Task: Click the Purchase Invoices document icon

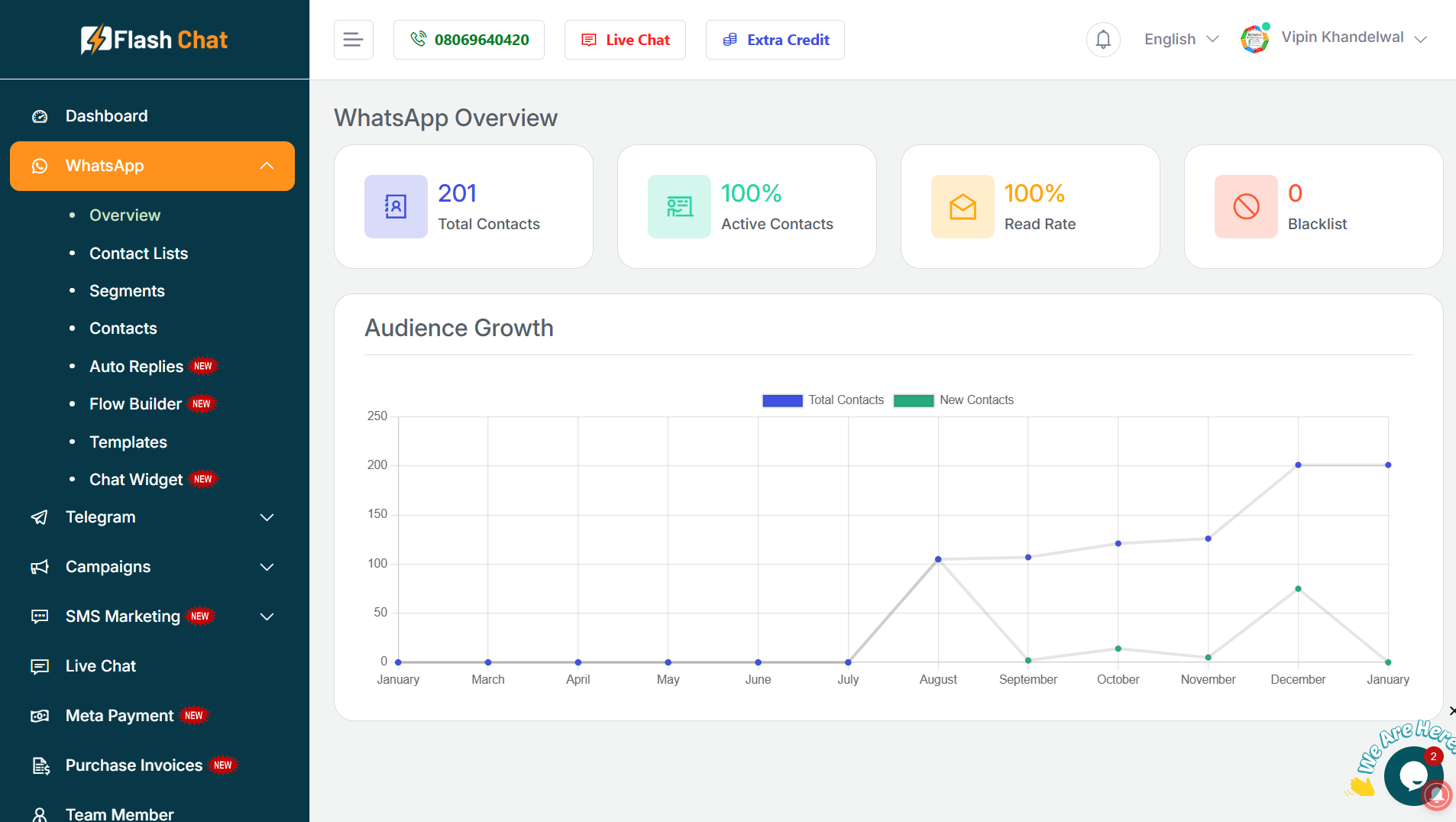Action: click(x=40, y=765)
